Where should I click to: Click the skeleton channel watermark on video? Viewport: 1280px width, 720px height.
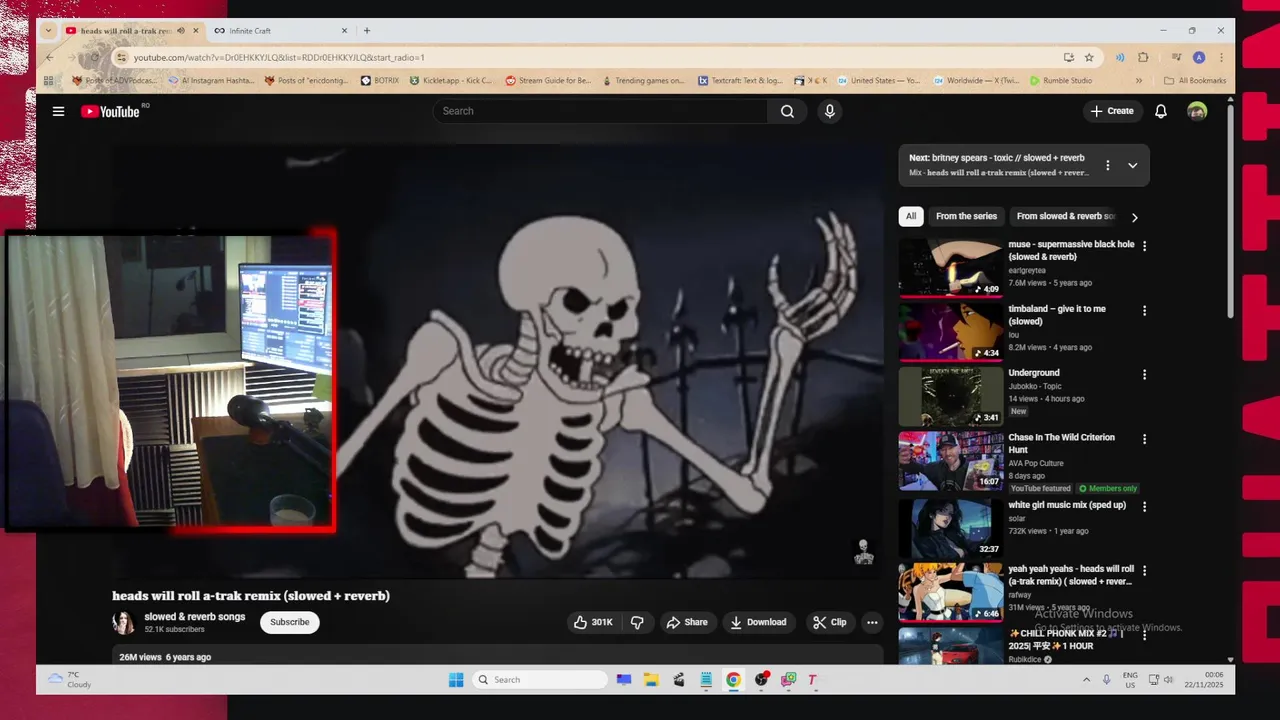pos(864,552)
